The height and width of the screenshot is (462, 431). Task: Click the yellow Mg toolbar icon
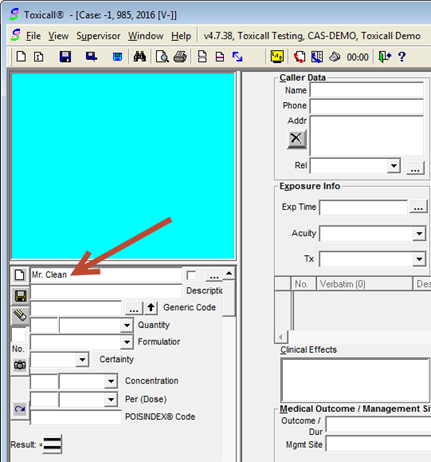pos(277,57)
